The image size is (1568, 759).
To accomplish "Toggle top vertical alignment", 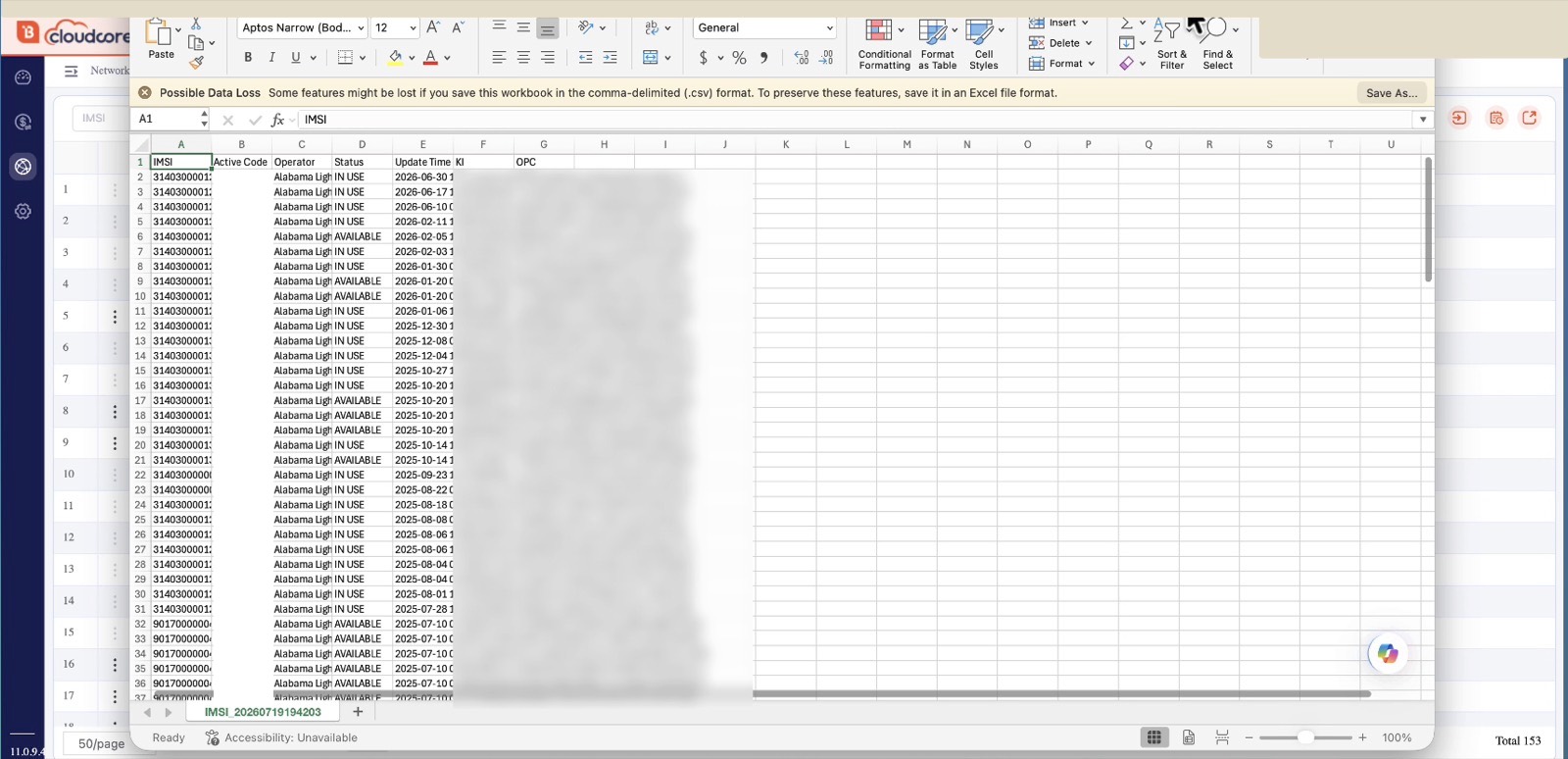I will (499, 27).
